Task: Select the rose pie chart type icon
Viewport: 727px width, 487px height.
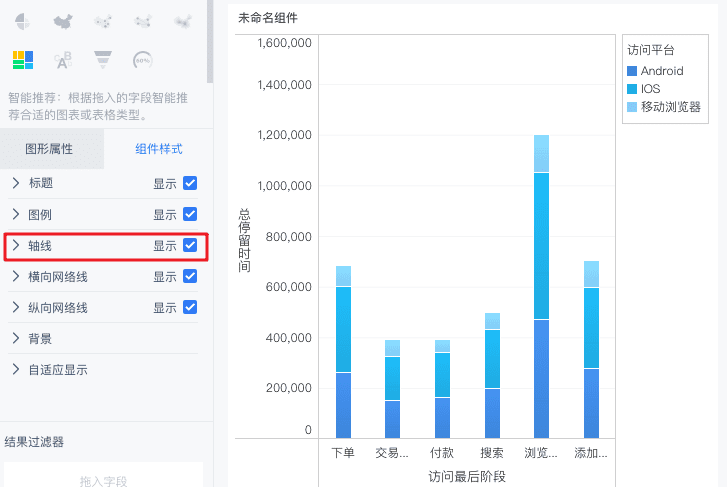Action: click(22, 21)
